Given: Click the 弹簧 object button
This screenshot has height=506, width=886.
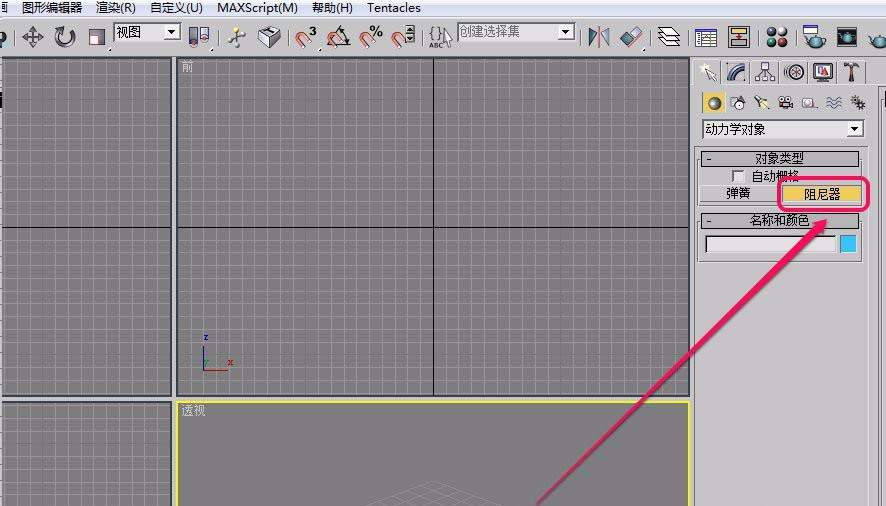Looking at the screenshot, I should tap(738, 194).
